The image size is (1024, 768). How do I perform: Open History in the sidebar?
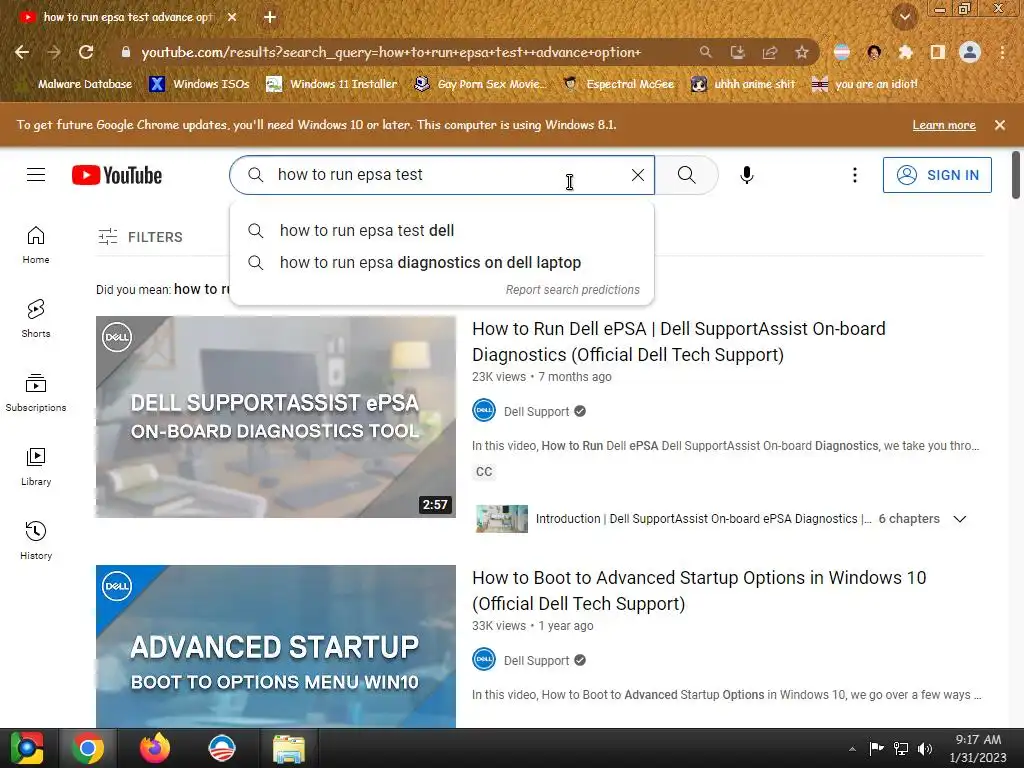click(36, 541)
